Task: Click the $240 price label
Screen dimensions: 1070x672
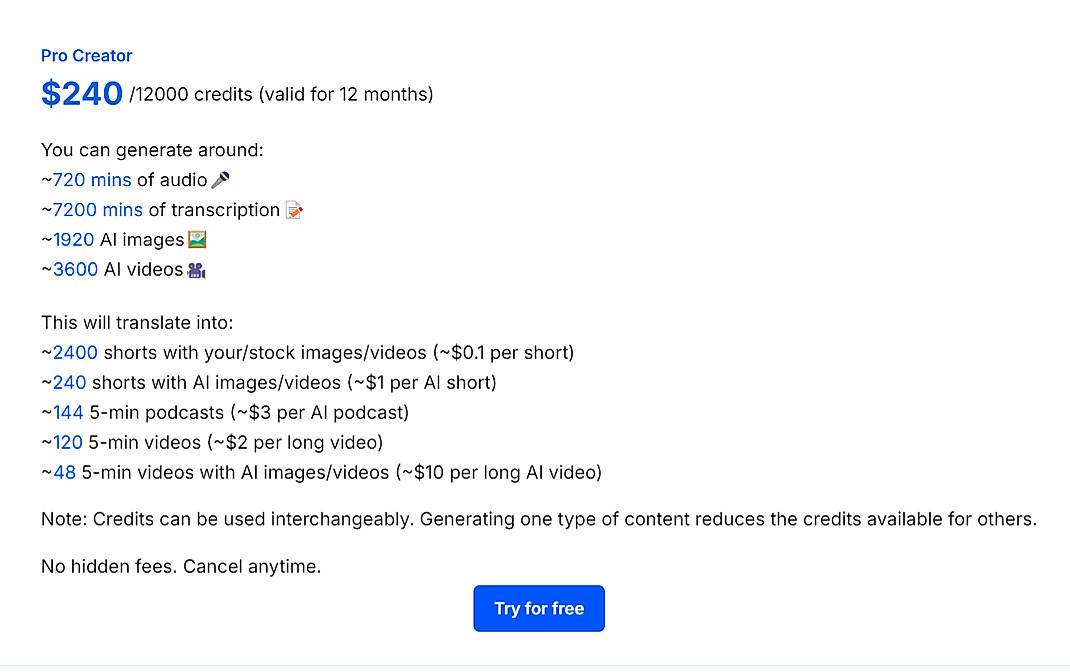Action: [80, 93]
